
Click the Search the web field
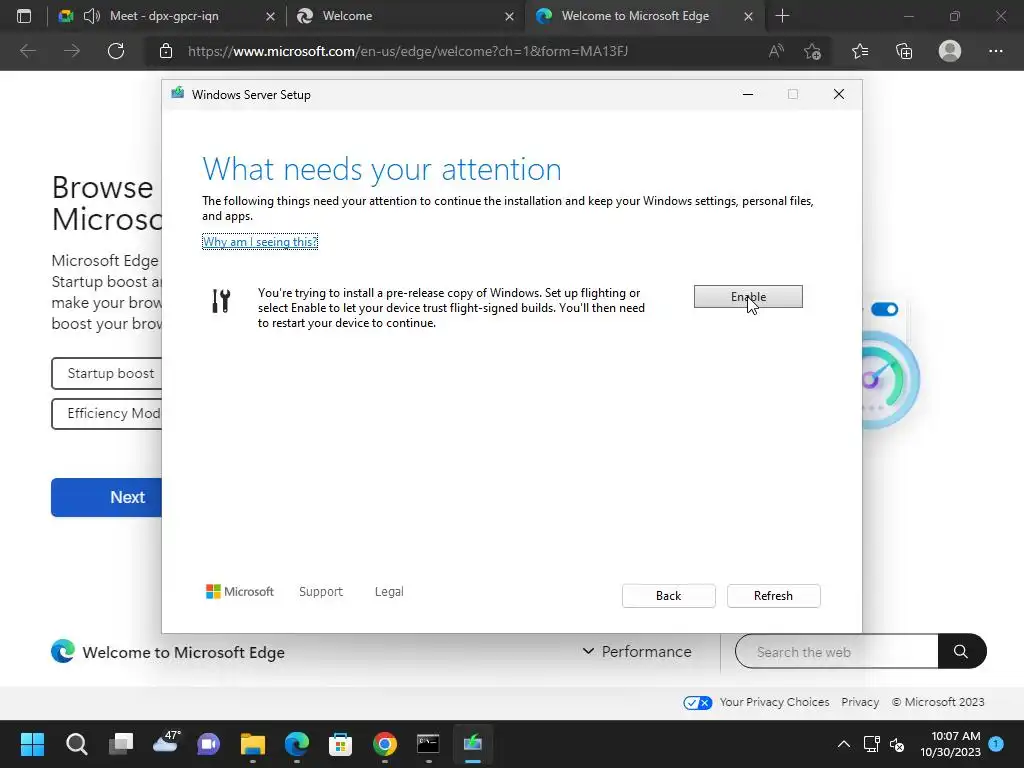click(837, 651)
